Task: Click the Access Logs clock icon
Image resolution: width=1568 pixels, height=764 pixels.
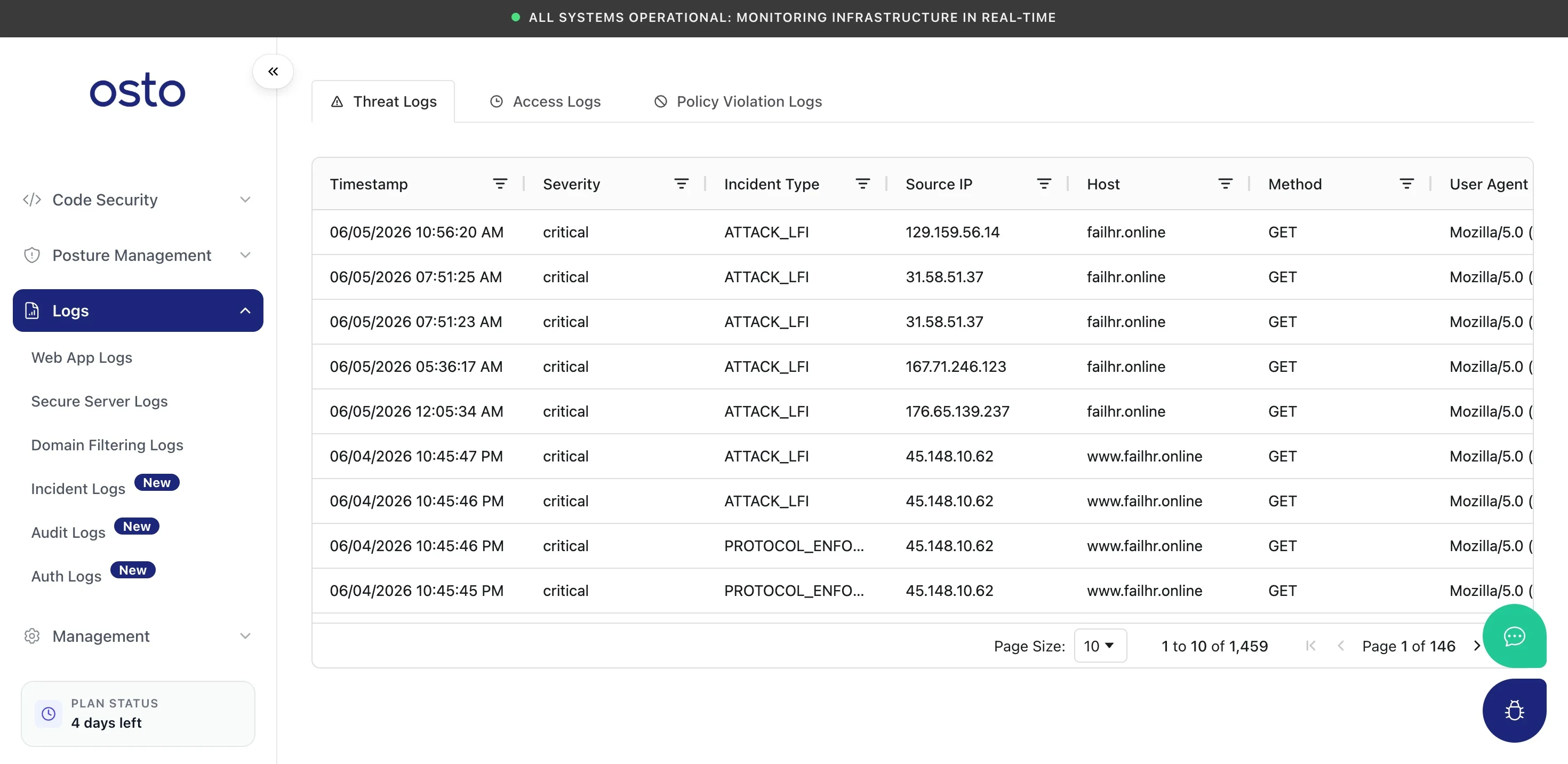Action: (x=496, y=102)
